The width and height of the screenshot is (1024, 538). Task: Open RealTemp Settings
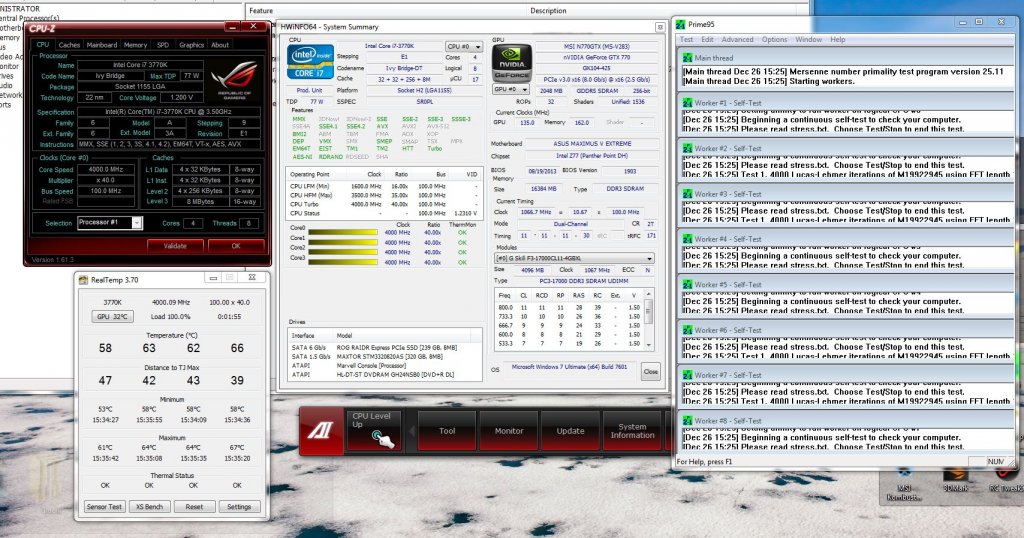point(239,507)
